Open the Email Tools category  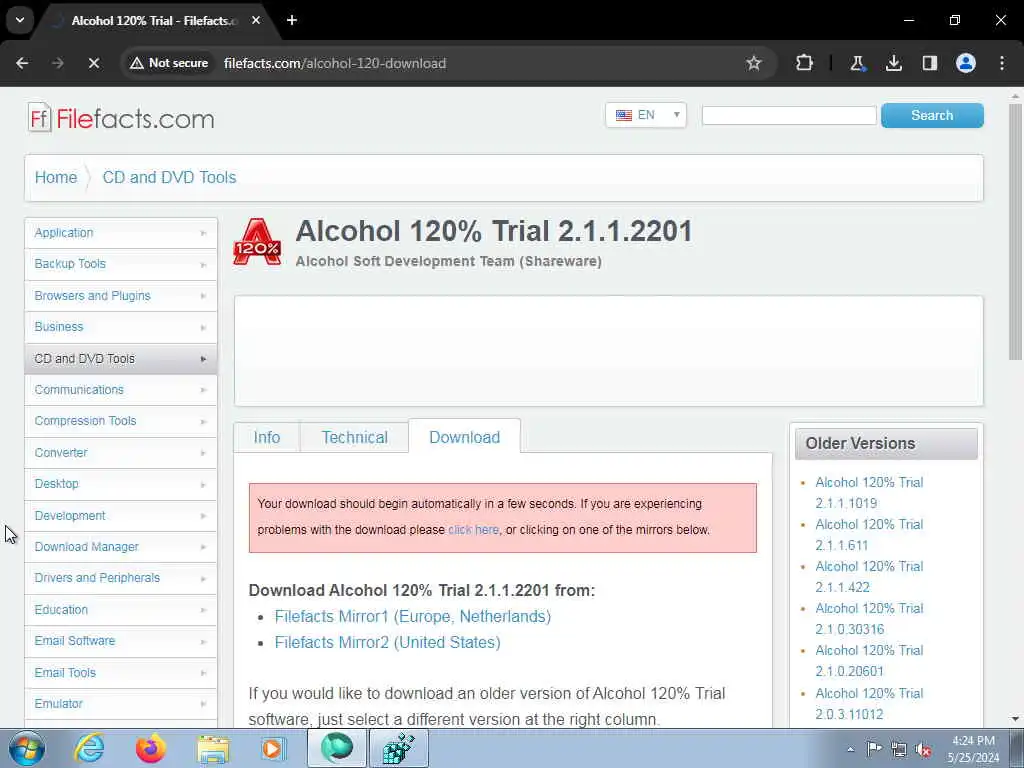pos(121,673)
